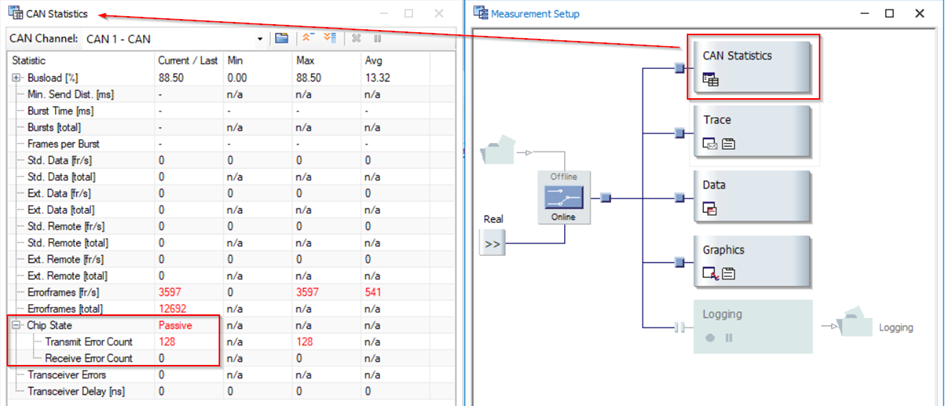Screen dimensions: 945x406
Task: Toggle the connector node before Logging block
Action: 679,327
